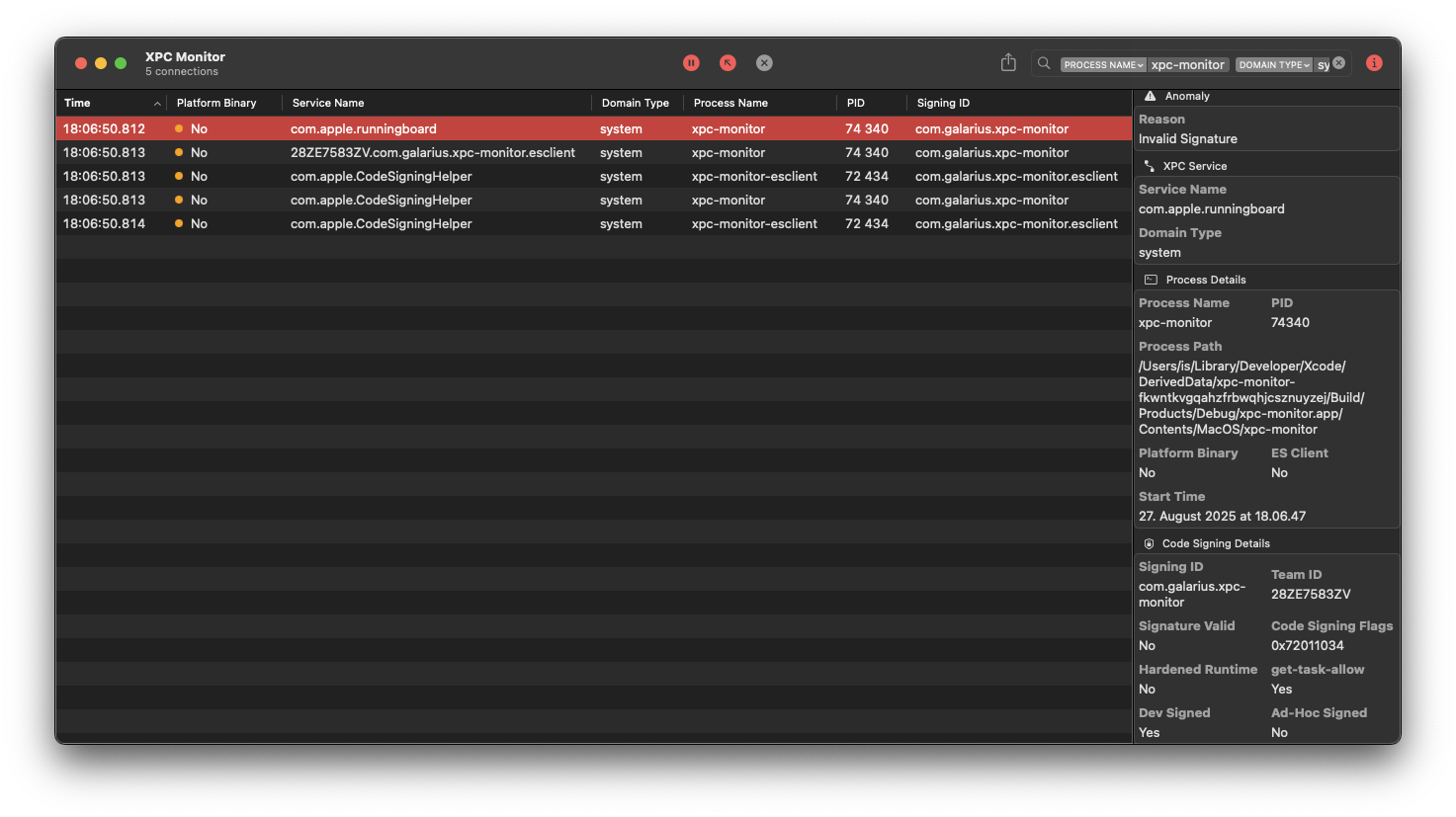The width and height of the screenshot is (1456, 817).
Task: Open the PROCESS NAME filter dropdown
Action: coord(1103,65)
